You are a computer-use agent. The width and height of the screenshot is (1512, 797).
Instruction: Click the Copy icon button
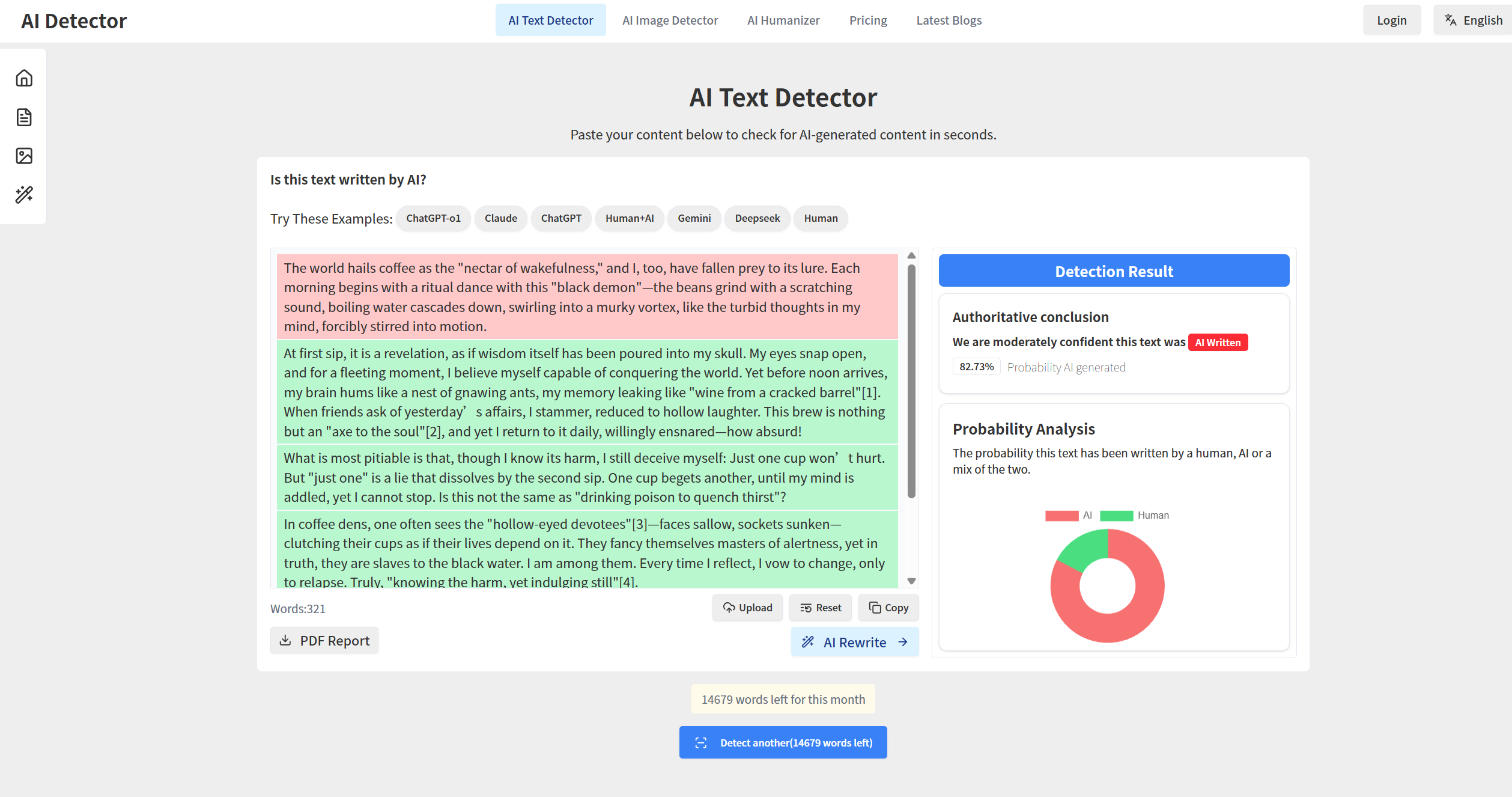click(888, 608)
